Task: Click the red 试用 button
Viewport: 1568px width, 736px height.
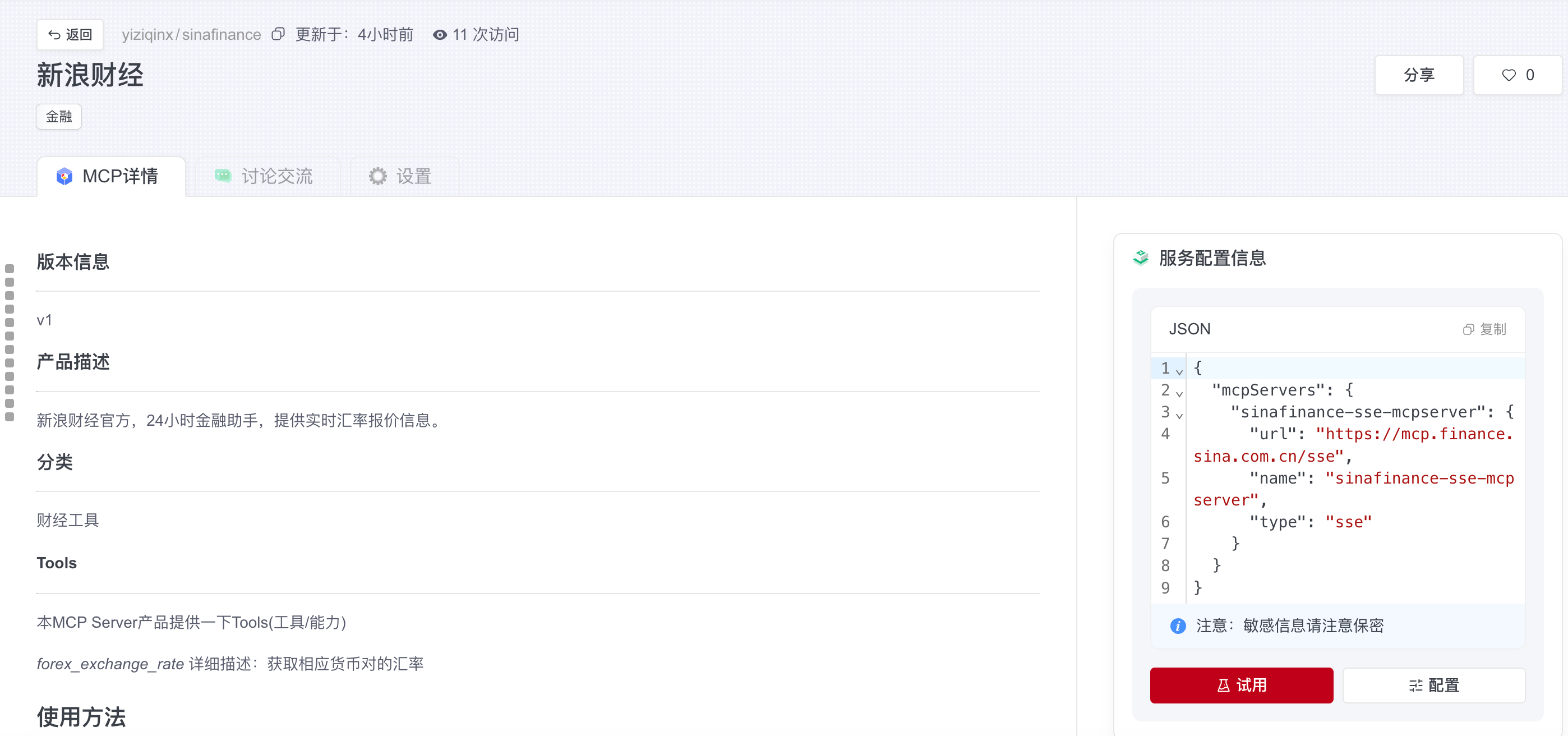Action: 1241,685
